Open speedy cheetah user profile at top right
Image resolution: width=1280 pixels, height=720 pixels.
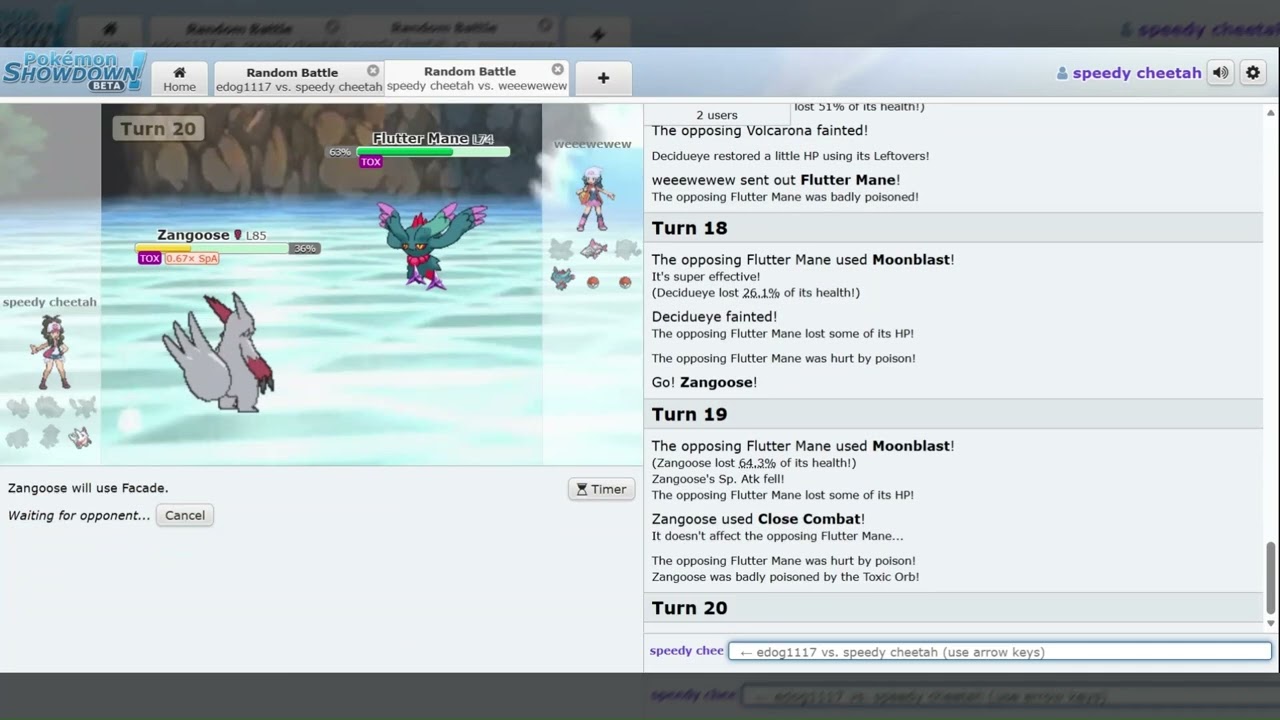[1129, 73]
